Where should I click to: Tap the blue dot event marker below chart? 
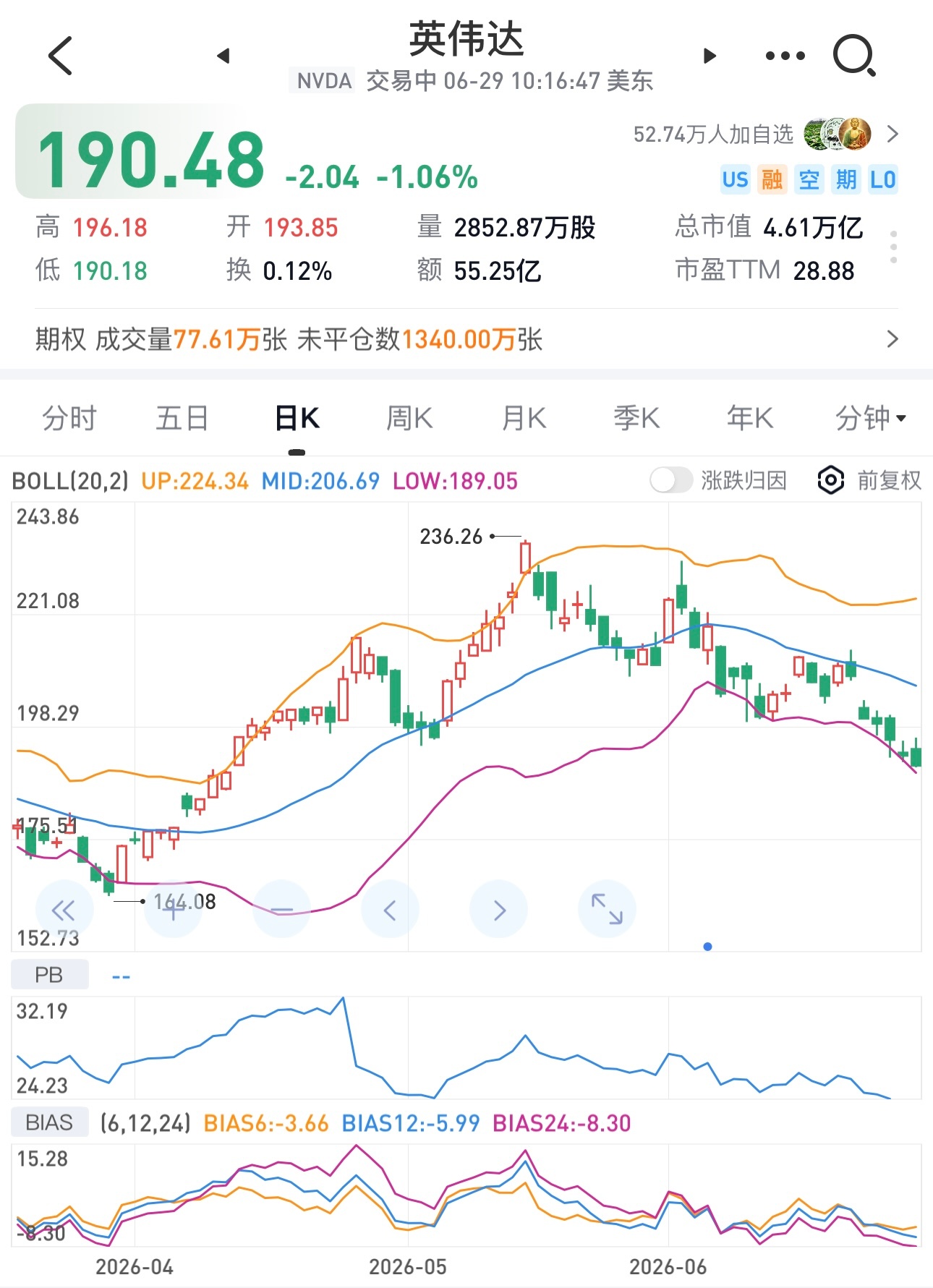pyautogui.click(x=707, y=946)
